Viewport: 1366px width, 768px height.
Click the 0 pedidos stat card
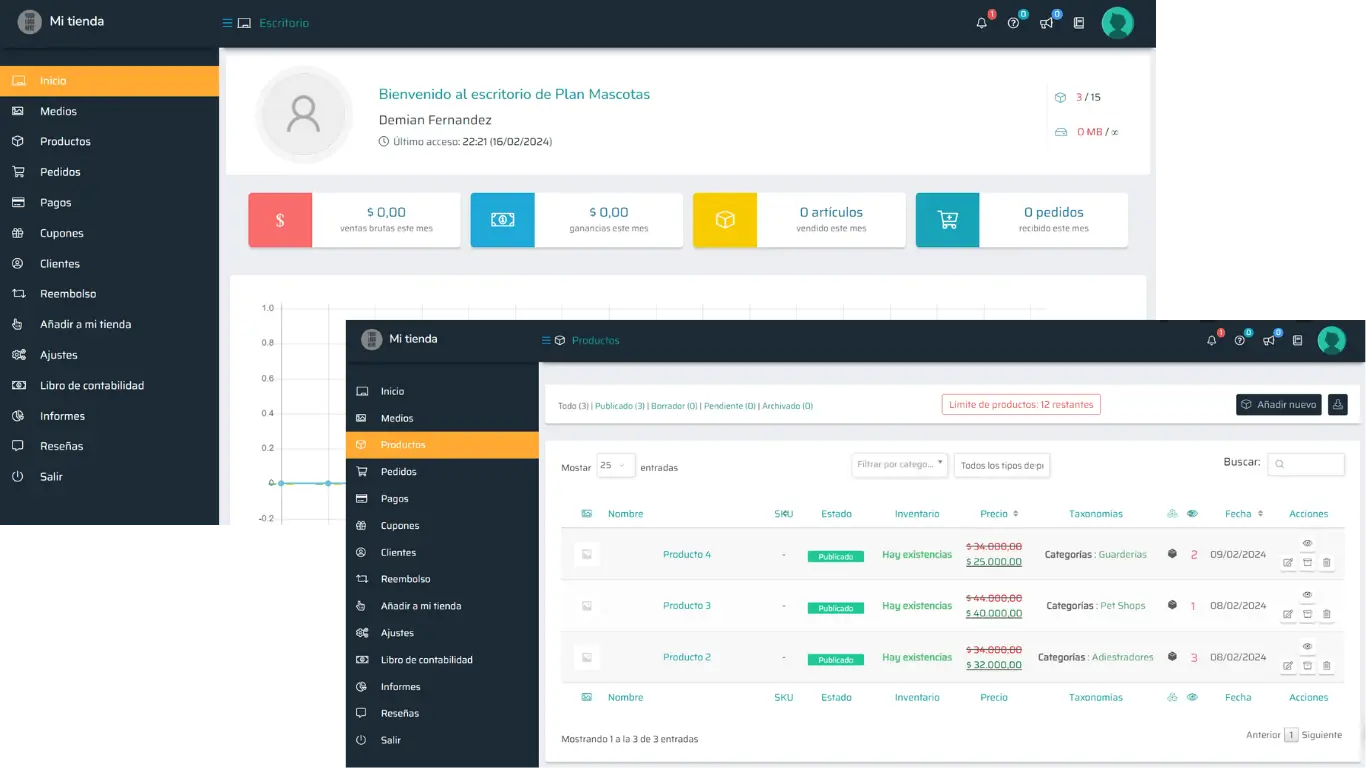pos(1022,220)
